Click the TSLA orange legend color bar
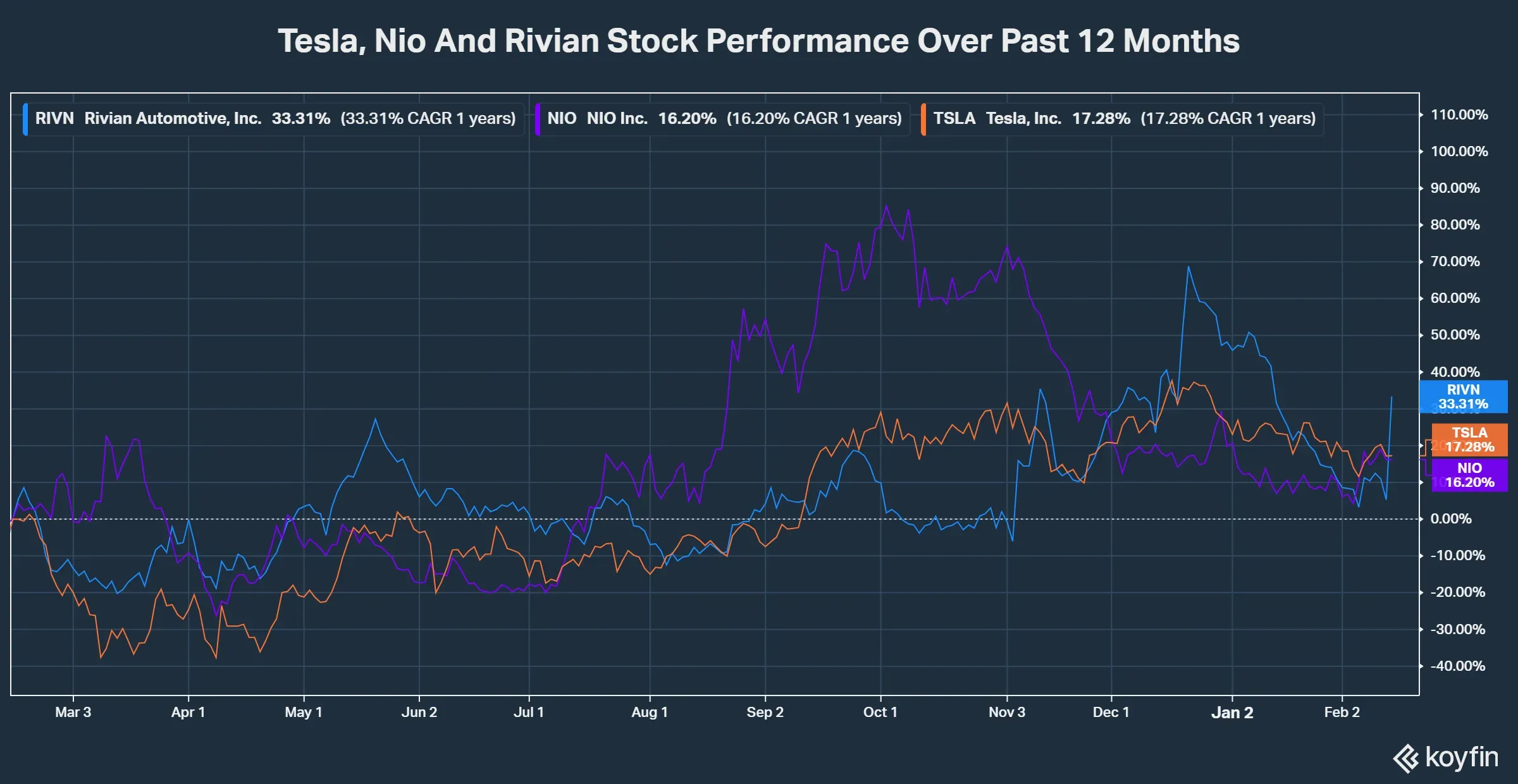Viewport: 1518px width, 784px height. (x=923, y=119)
